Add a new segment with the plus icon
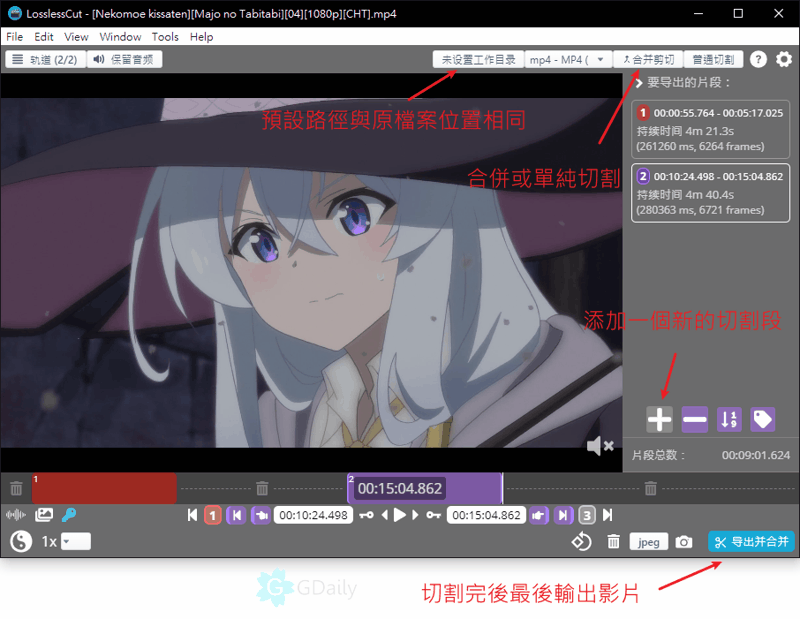 [659, 419]
